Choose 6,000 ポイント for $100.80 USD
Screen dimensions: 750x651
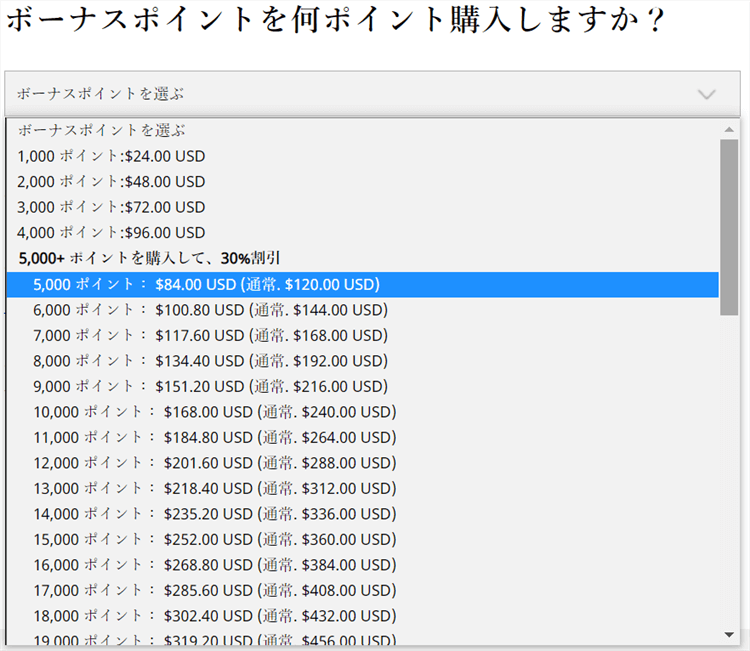[x=210, y=310]
